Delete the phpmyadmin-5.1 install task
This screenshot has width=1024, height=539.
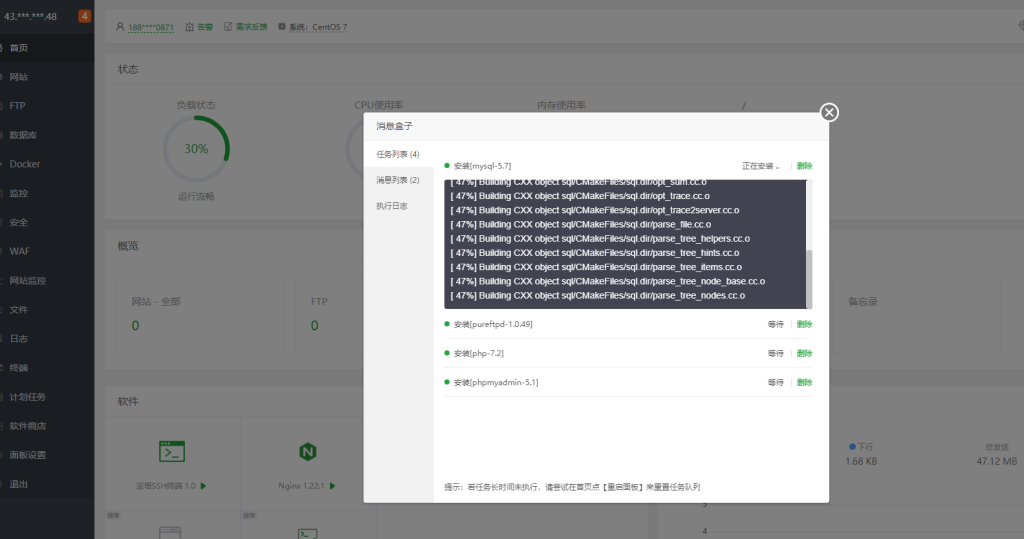pos(804,382)
